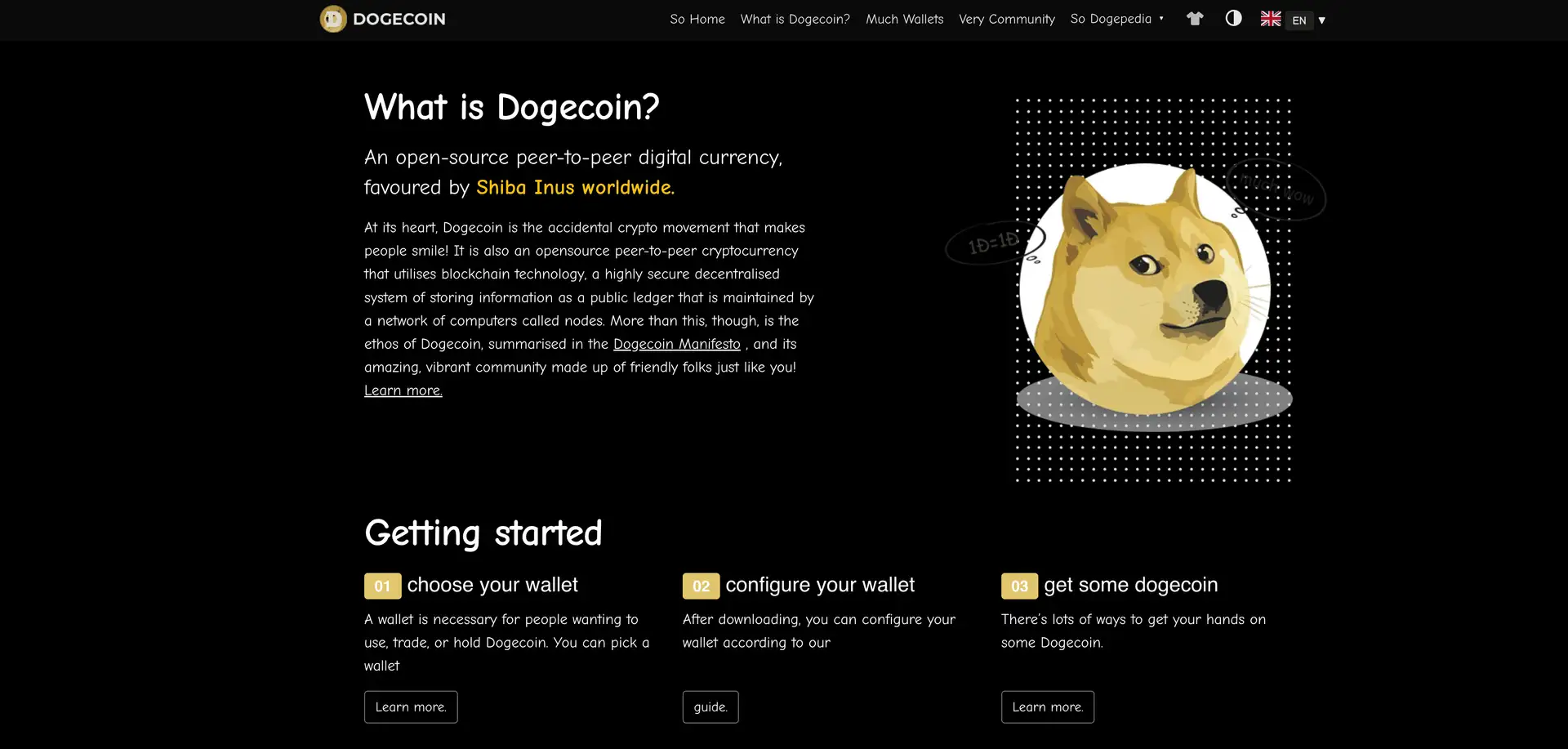Expand language selector arrow
The image size is (1568, 749).
tap(1321, 20)
